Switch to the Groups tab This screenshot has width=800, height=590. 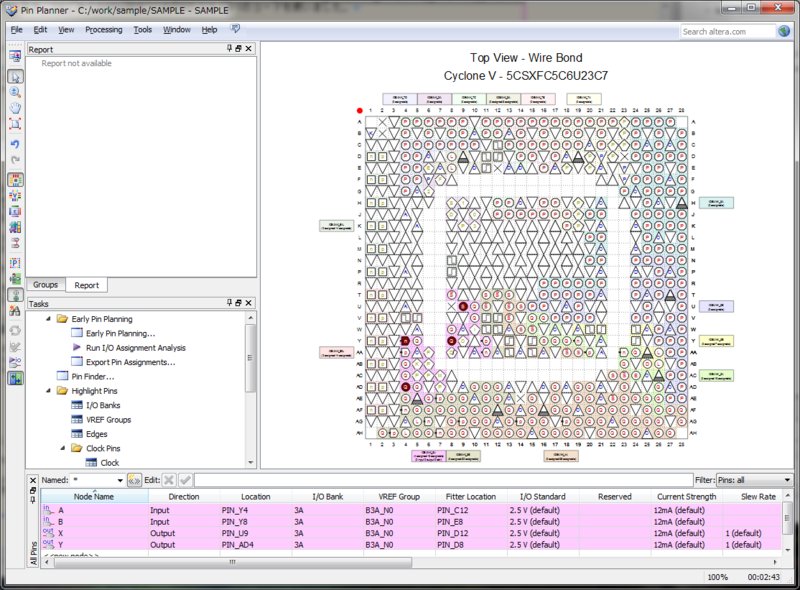coord(45,285)
